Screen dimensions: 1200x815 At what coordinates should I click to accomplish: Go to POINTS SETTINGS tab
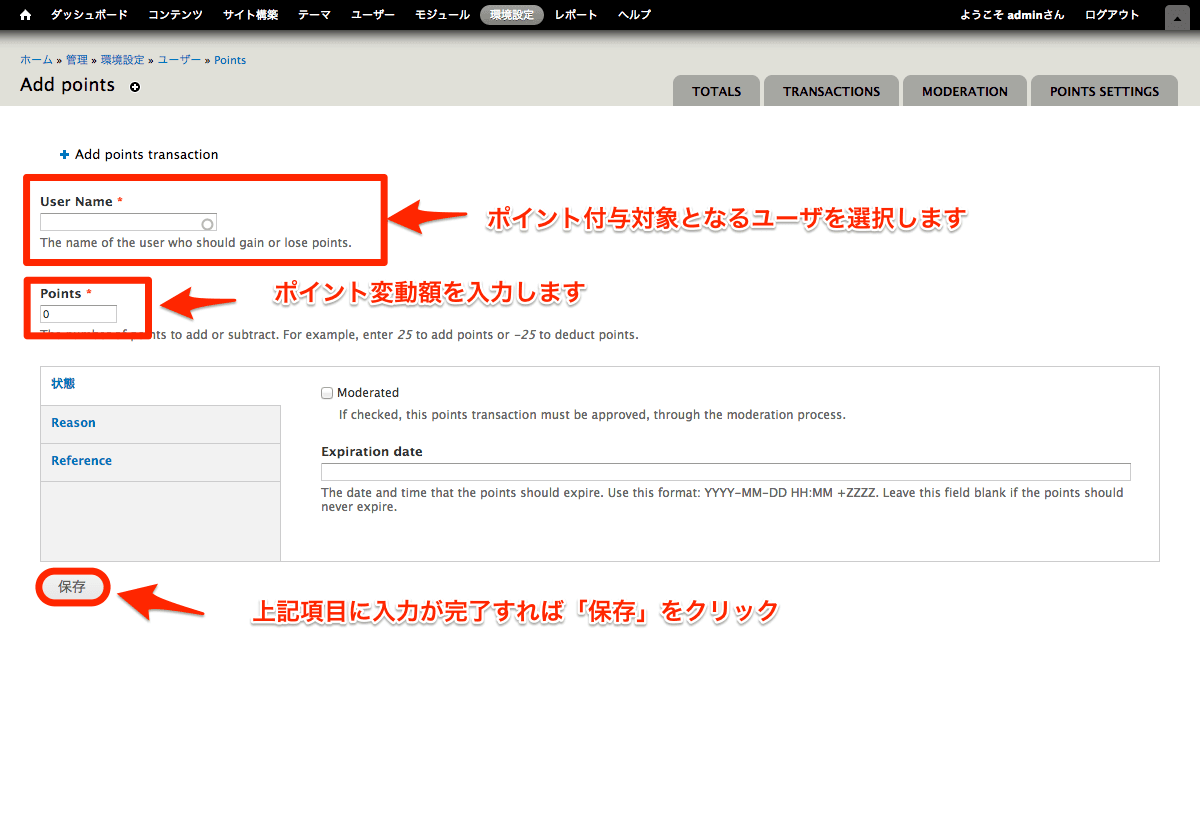[x=1104, y=91]
